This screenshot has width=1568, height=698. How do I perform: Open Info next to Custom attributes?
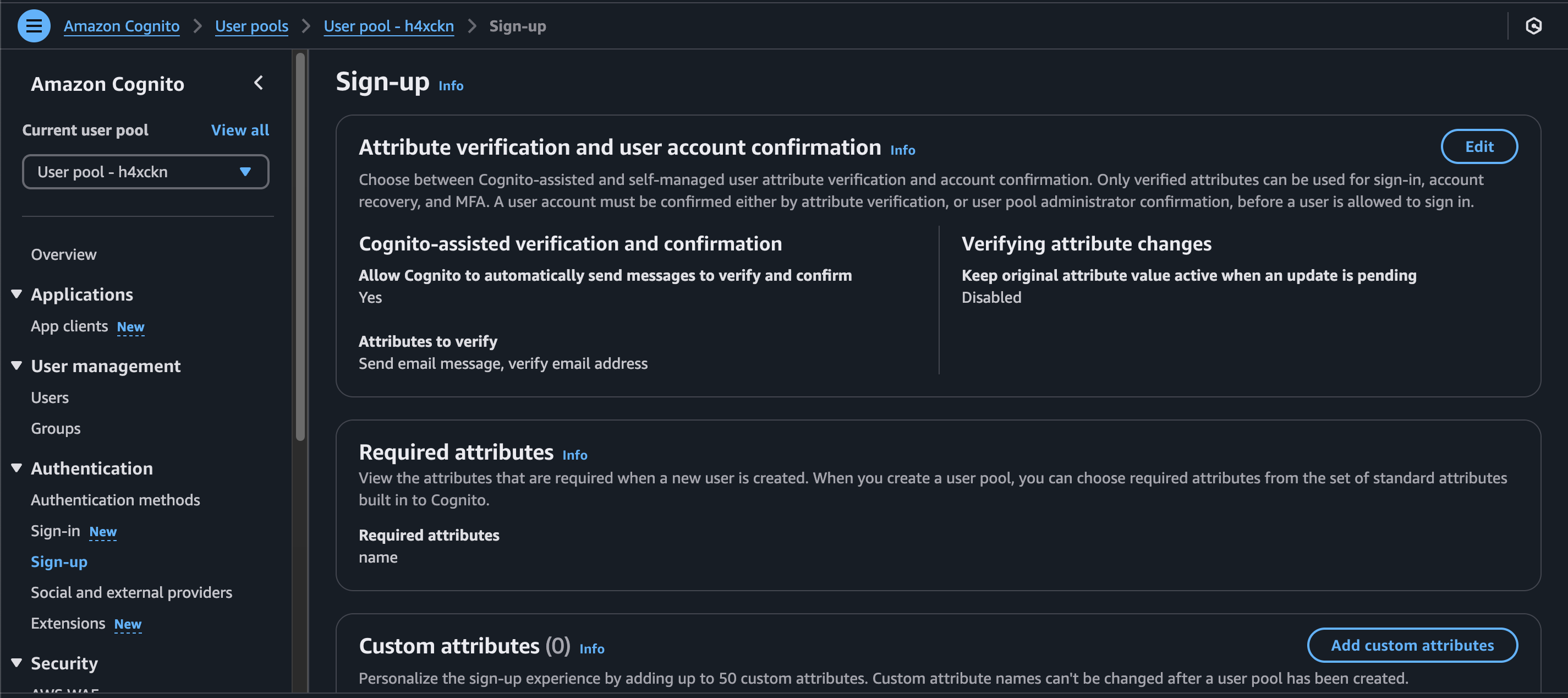(x=591, y=648)
